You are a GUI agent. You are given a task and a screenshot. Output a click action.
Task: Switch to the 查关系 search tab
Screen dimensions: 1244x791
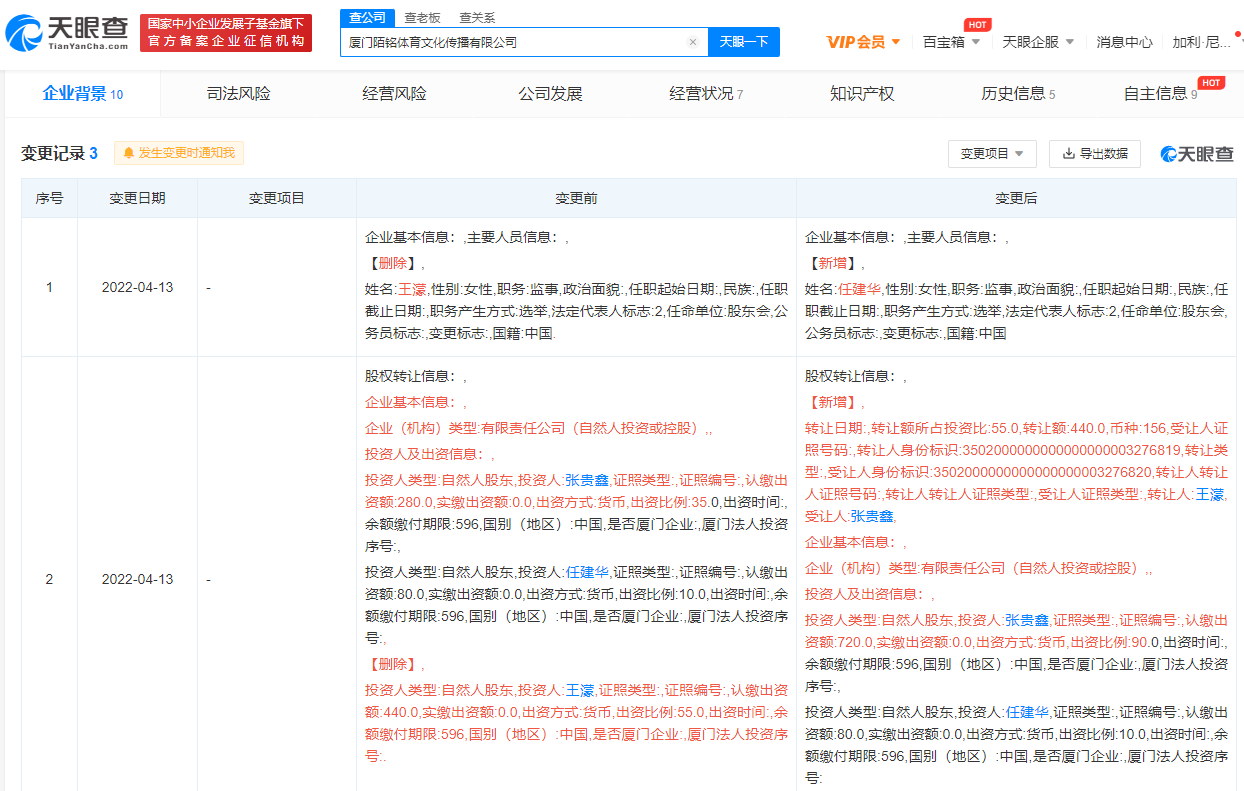pos(476,17)
